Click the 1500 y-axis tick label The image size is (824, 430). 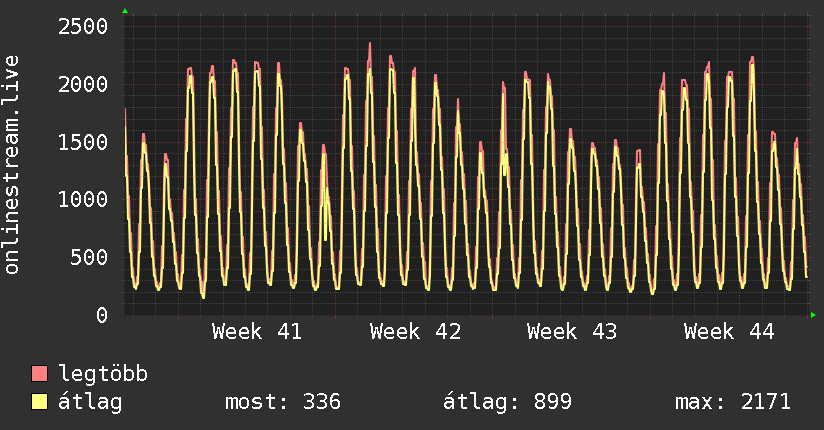(x=83, y=142)
